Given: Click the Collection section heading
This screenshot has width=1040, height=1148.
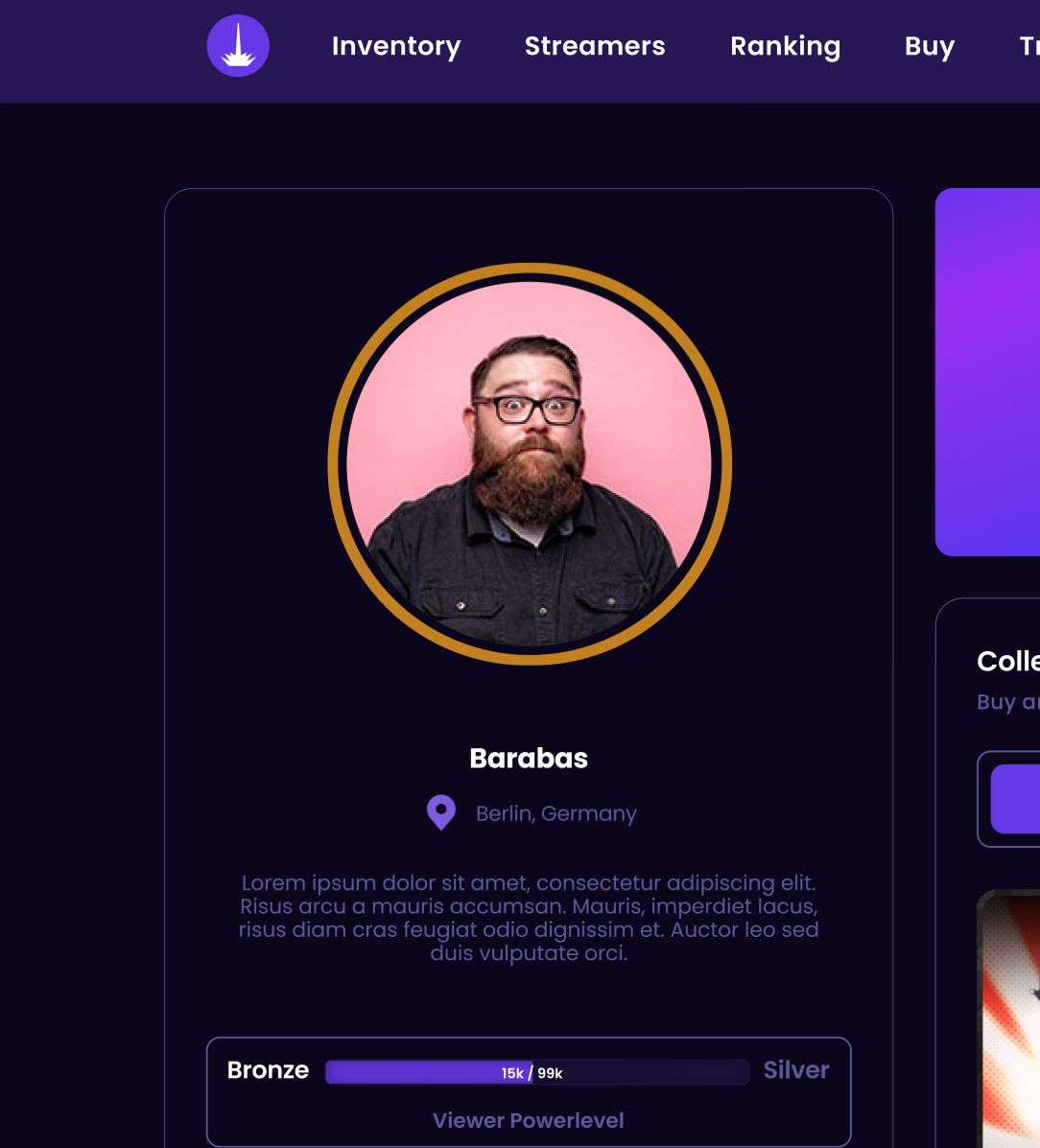Looking at the screenshot, I should 1008,661.
